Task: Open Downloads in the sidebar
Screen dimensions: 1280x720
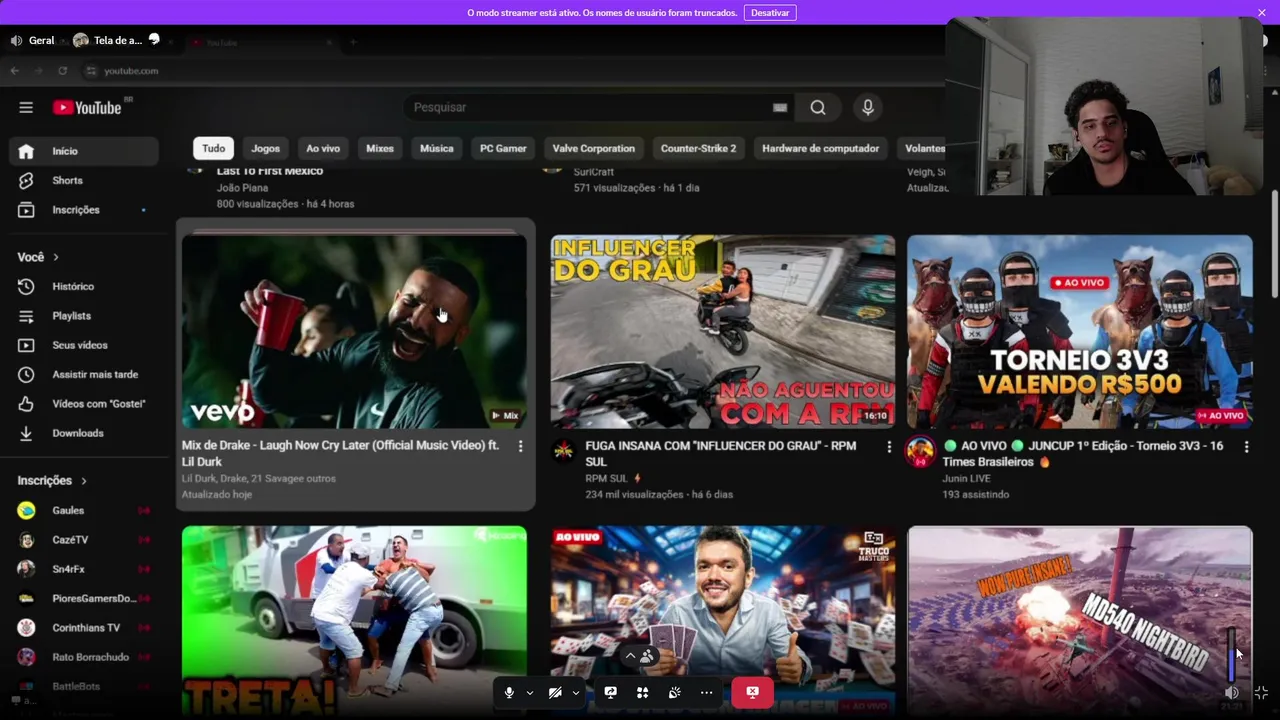Action: point(84,433)
